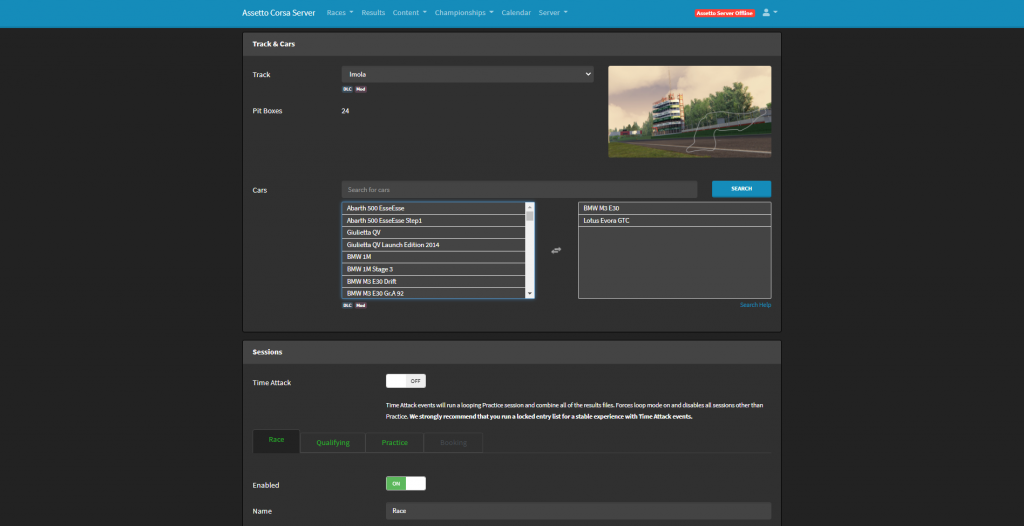
Task: Open the Track dropdown showing Imola
Action: coord(468,74)
